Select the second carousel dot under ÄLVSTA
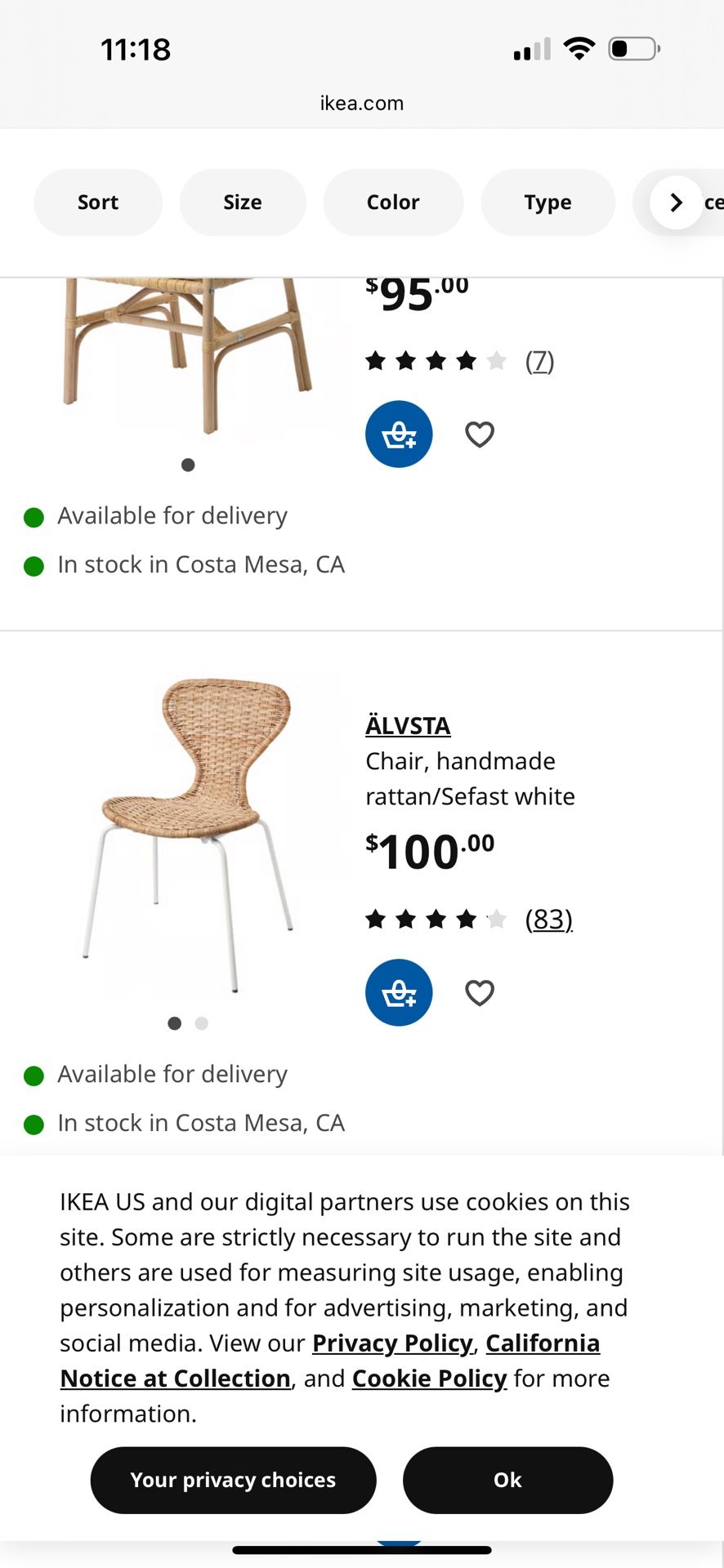The image size is (724, 1568). (201, 1022)
